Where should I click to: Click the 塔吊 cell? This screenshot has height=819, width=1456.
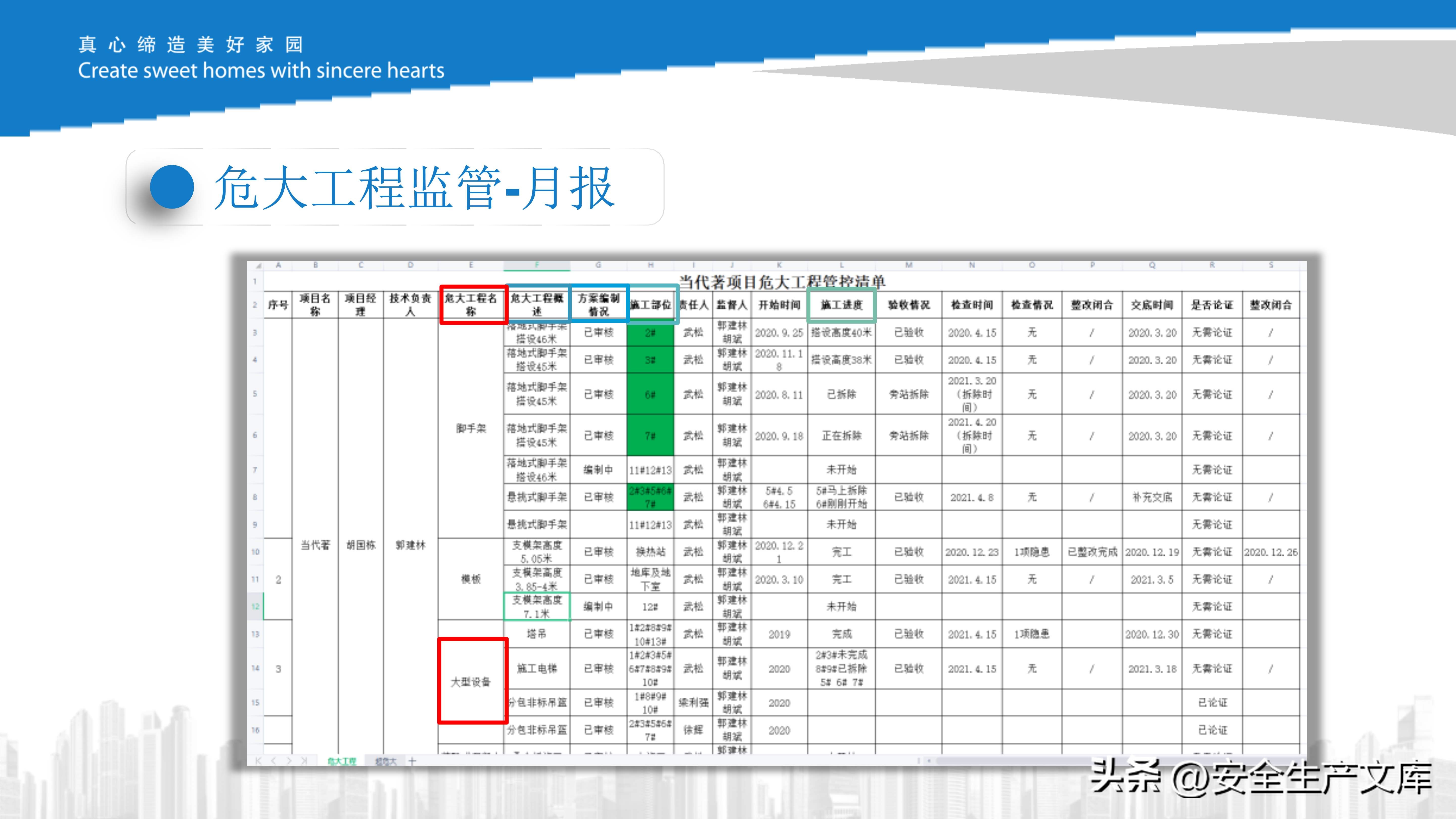[x=537, y=634]
